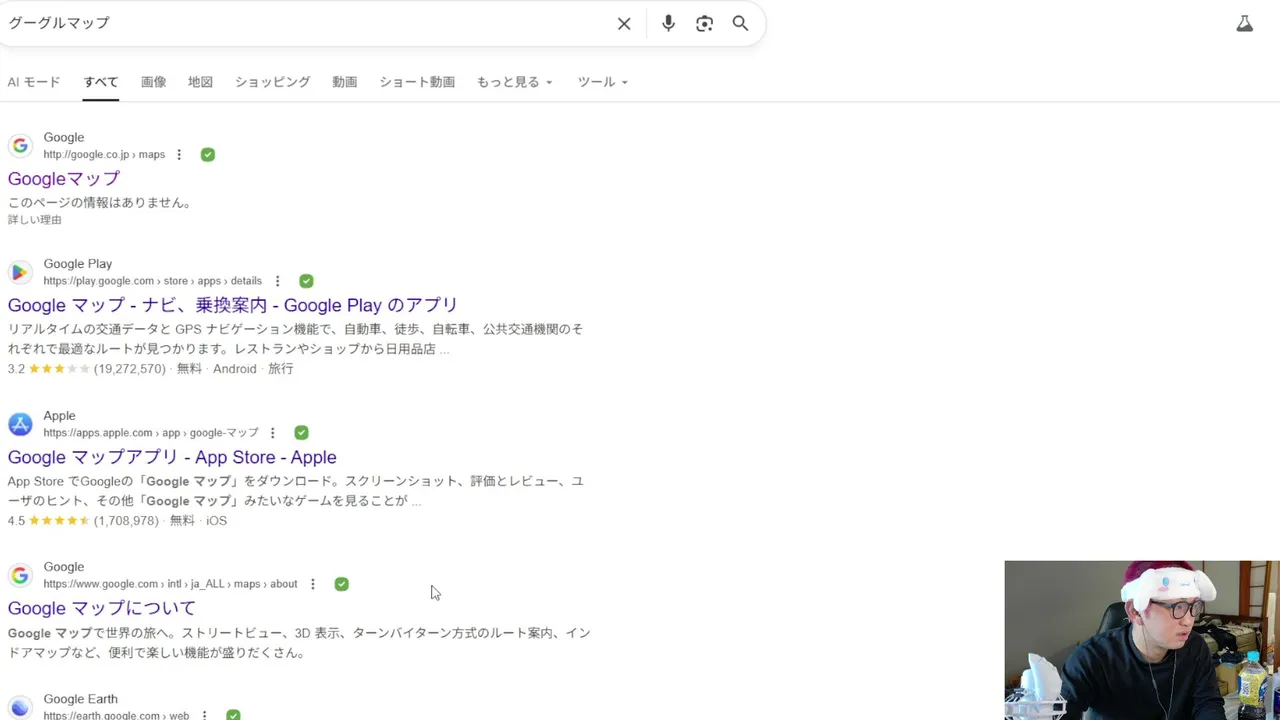Switch to ショート動画 tab
This screenshot has width=1280, height=720.
coord(417,82)
